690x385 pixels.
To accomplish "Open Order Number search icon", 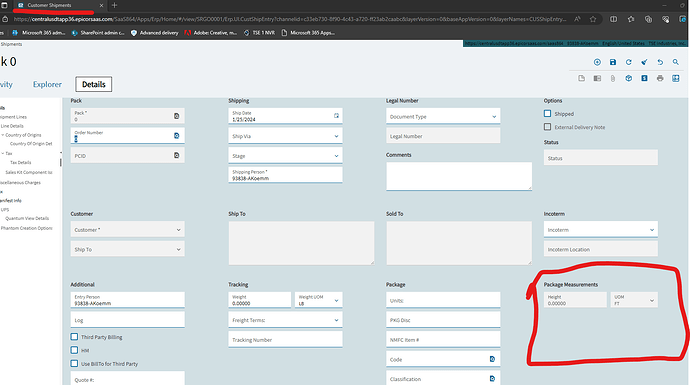I will 176,136.
